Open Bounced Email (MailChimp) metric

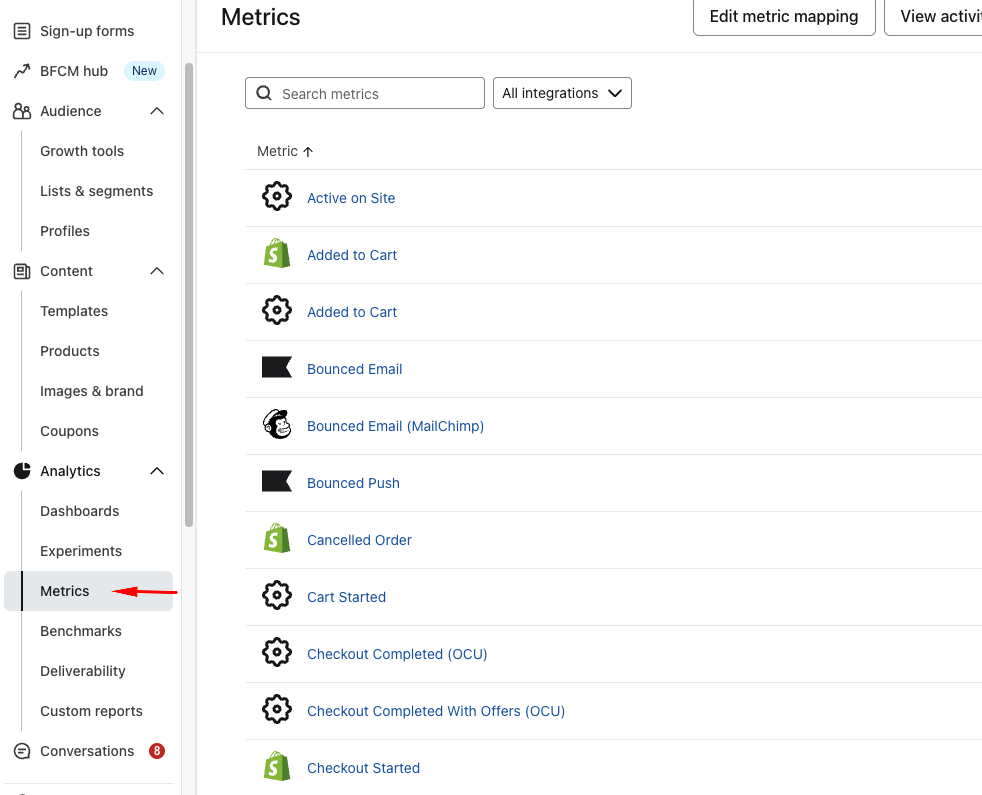[x=395, y=426]
